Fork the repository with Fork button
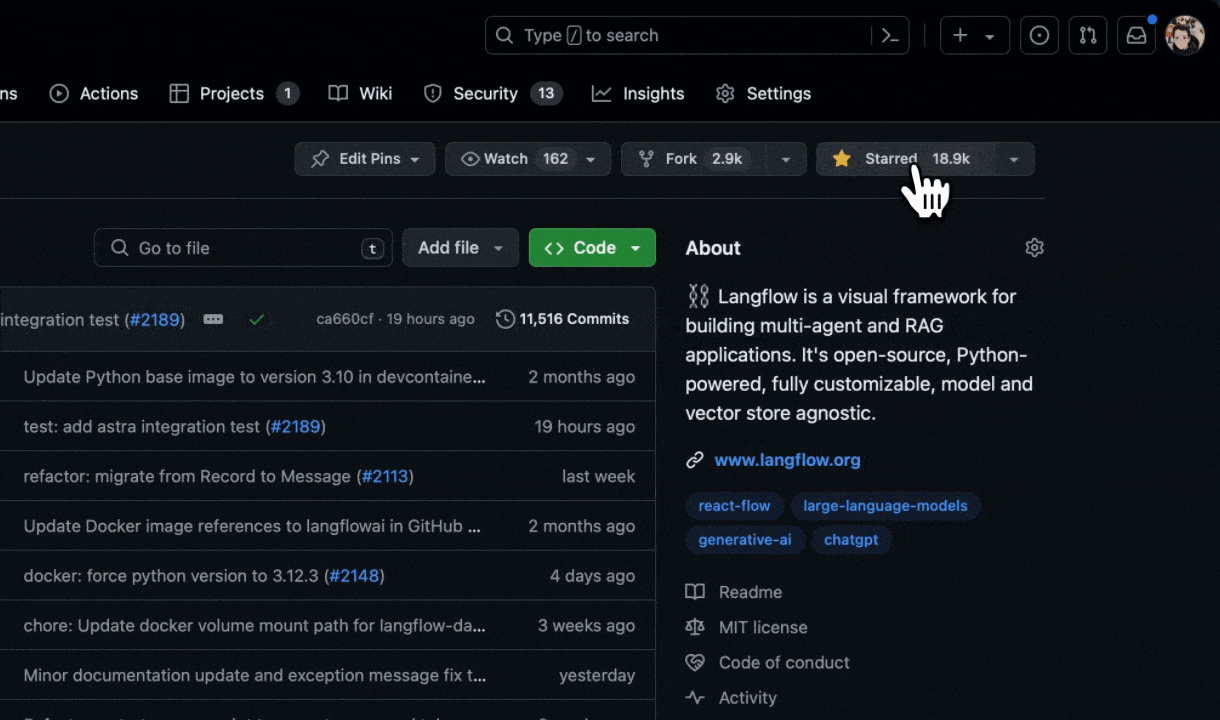This screenshot has width=1220, height=720. tap(694, 159)
